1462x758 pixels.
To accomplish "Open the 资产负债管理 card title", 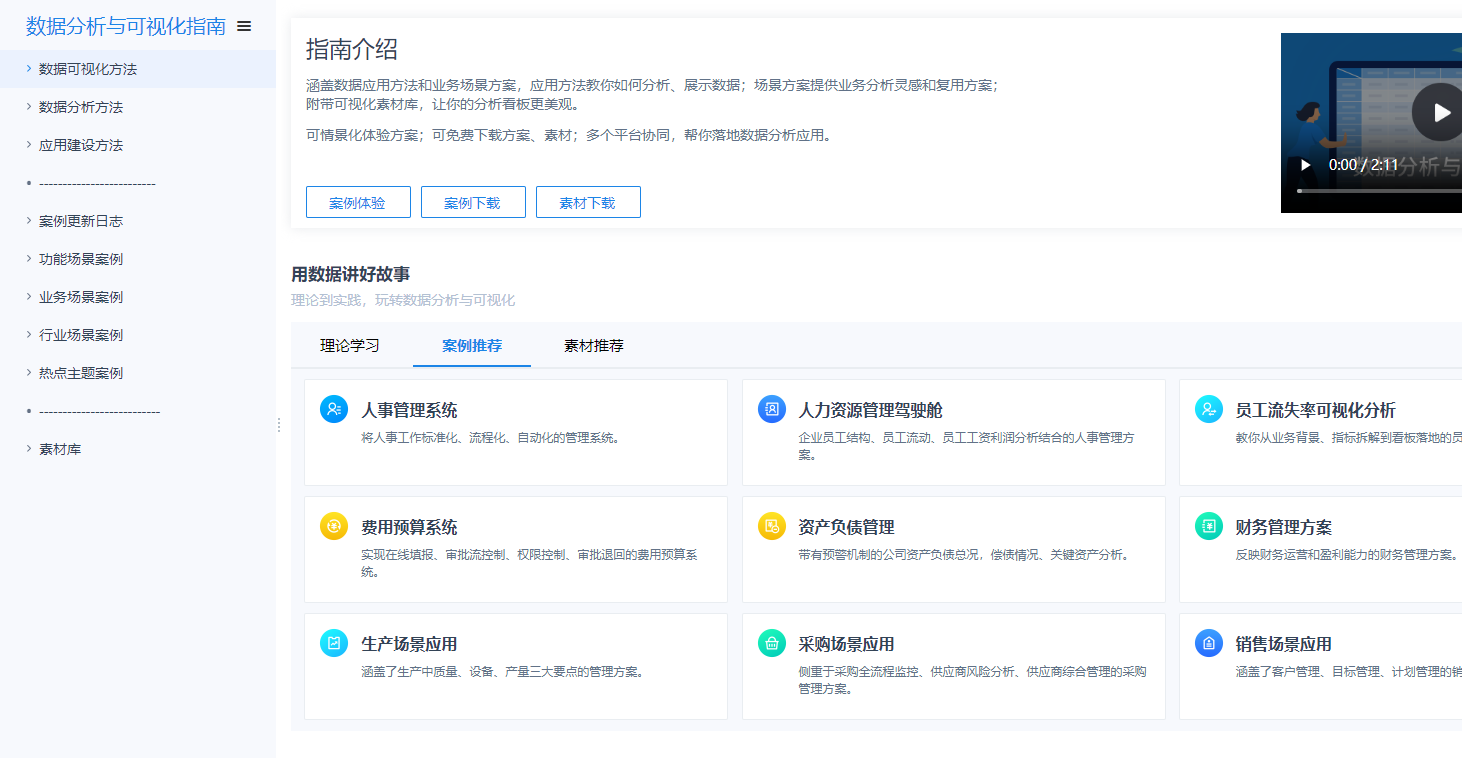I will pyautogui.click(x=846, y=527).
